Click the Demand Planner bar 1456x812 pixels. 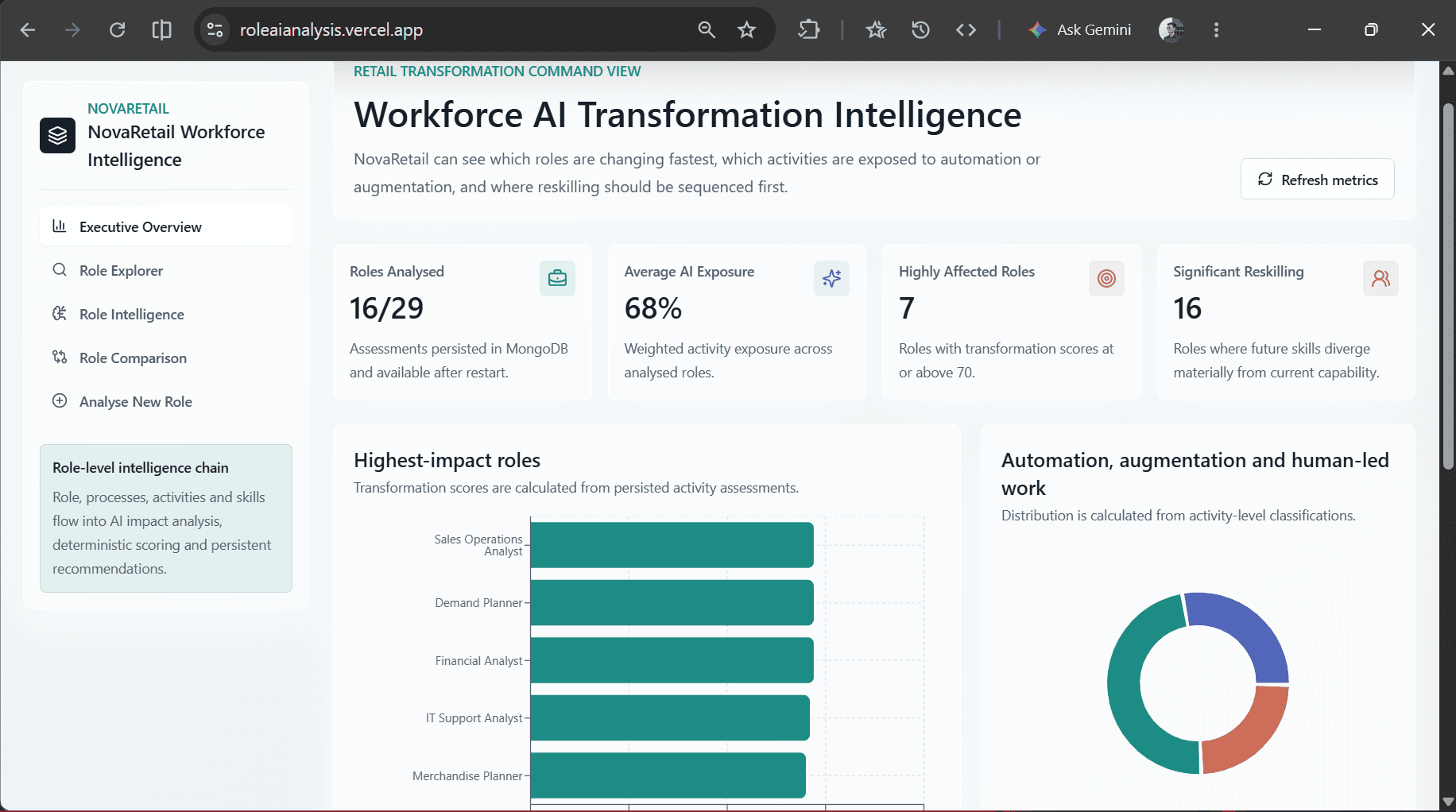(x=672, y=602)
